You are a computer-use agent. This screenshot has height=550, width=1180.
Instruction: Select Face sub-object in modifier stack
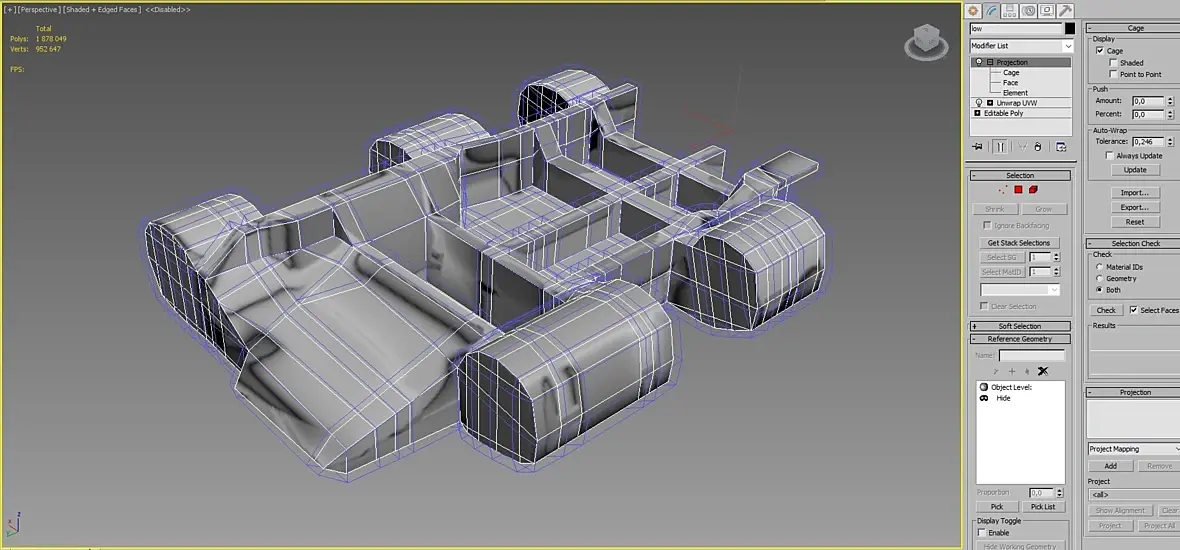point(1010,83)
